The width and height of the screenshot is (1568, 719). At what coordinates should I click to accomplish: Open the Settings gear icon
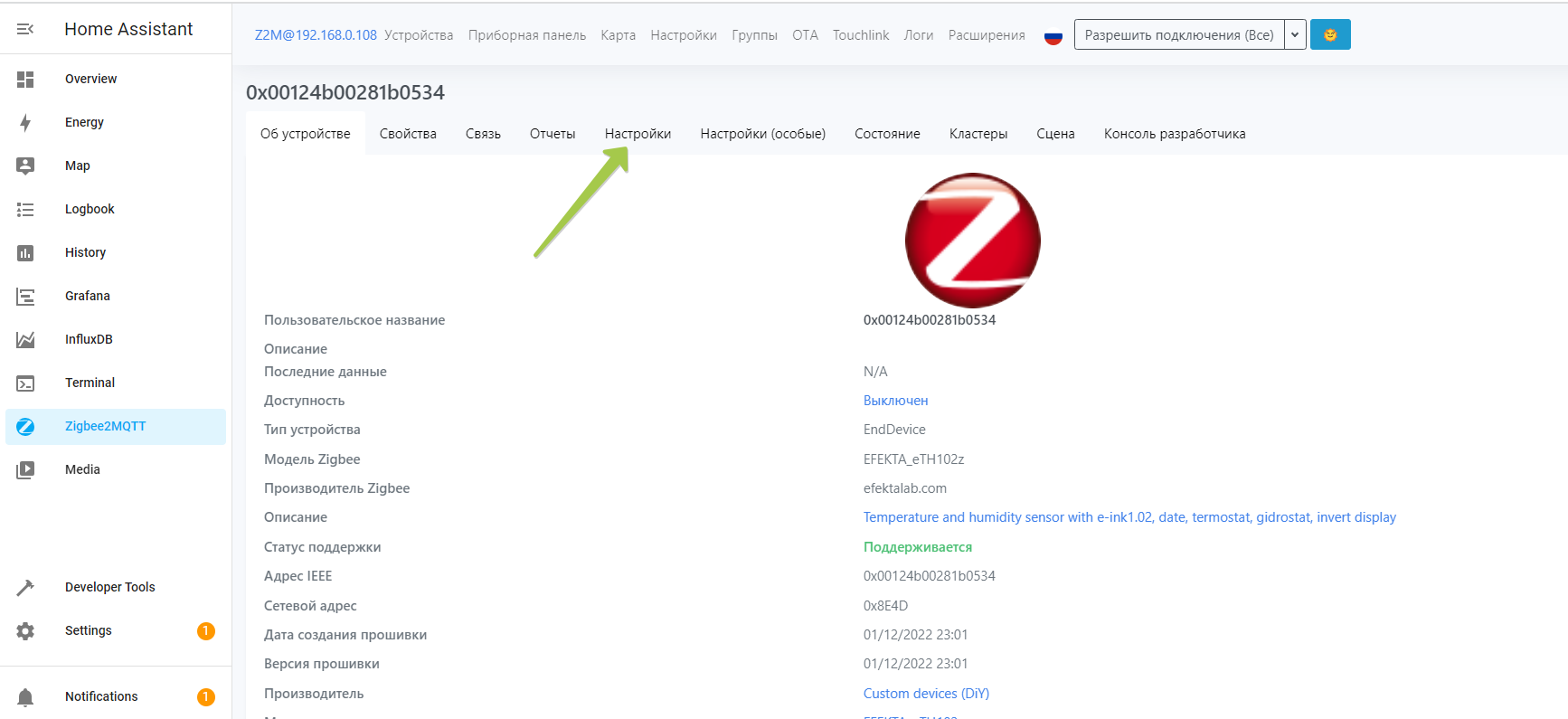pyautogui.click(x=25, y=630)
